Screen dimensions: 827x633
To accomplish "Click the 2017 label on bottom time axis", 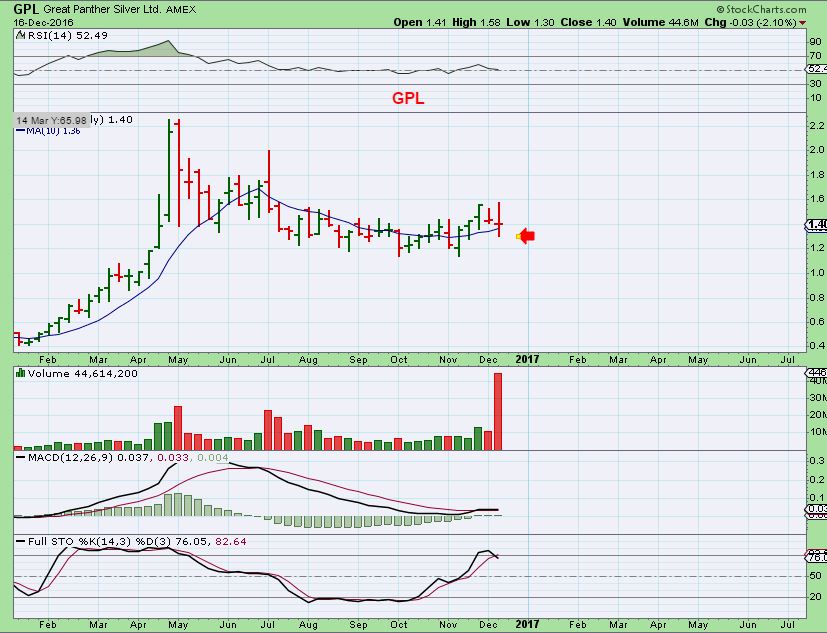I will point(527,625).
